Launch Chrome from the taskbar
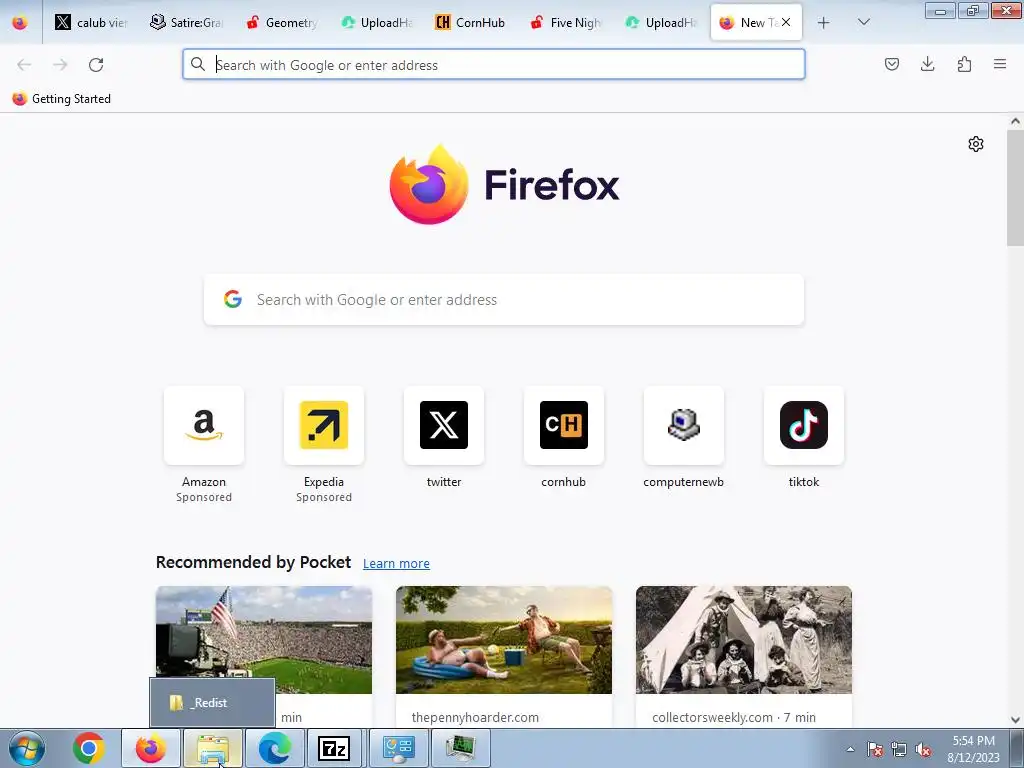1024x768 pixels. tap(89, 748)
